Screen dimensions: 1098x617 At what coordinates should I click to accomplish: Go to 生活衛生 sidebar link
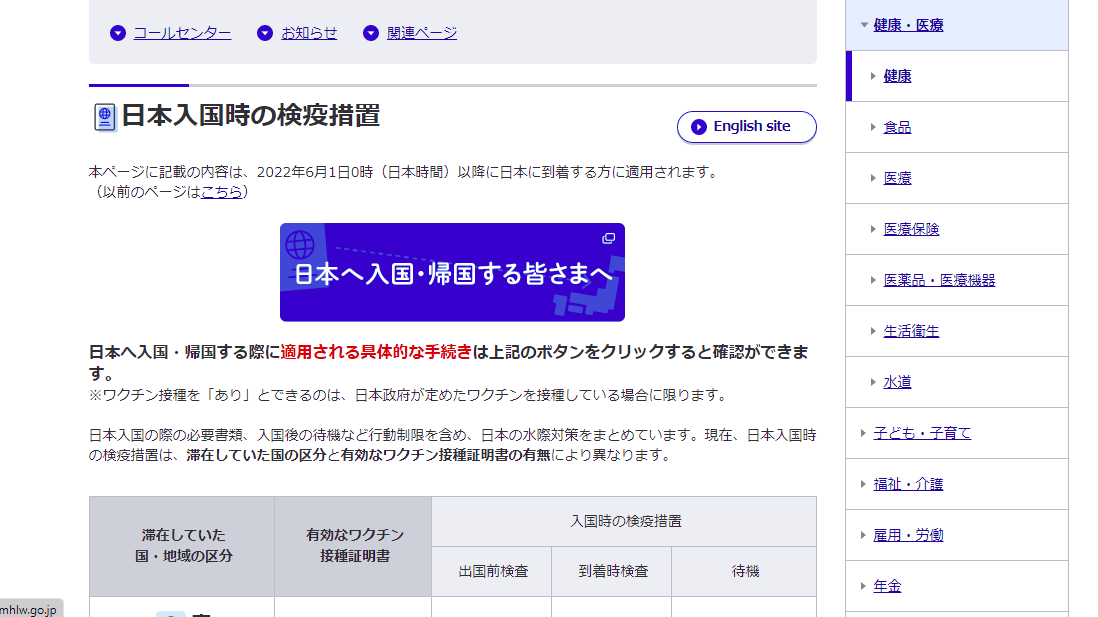[911, 331]
